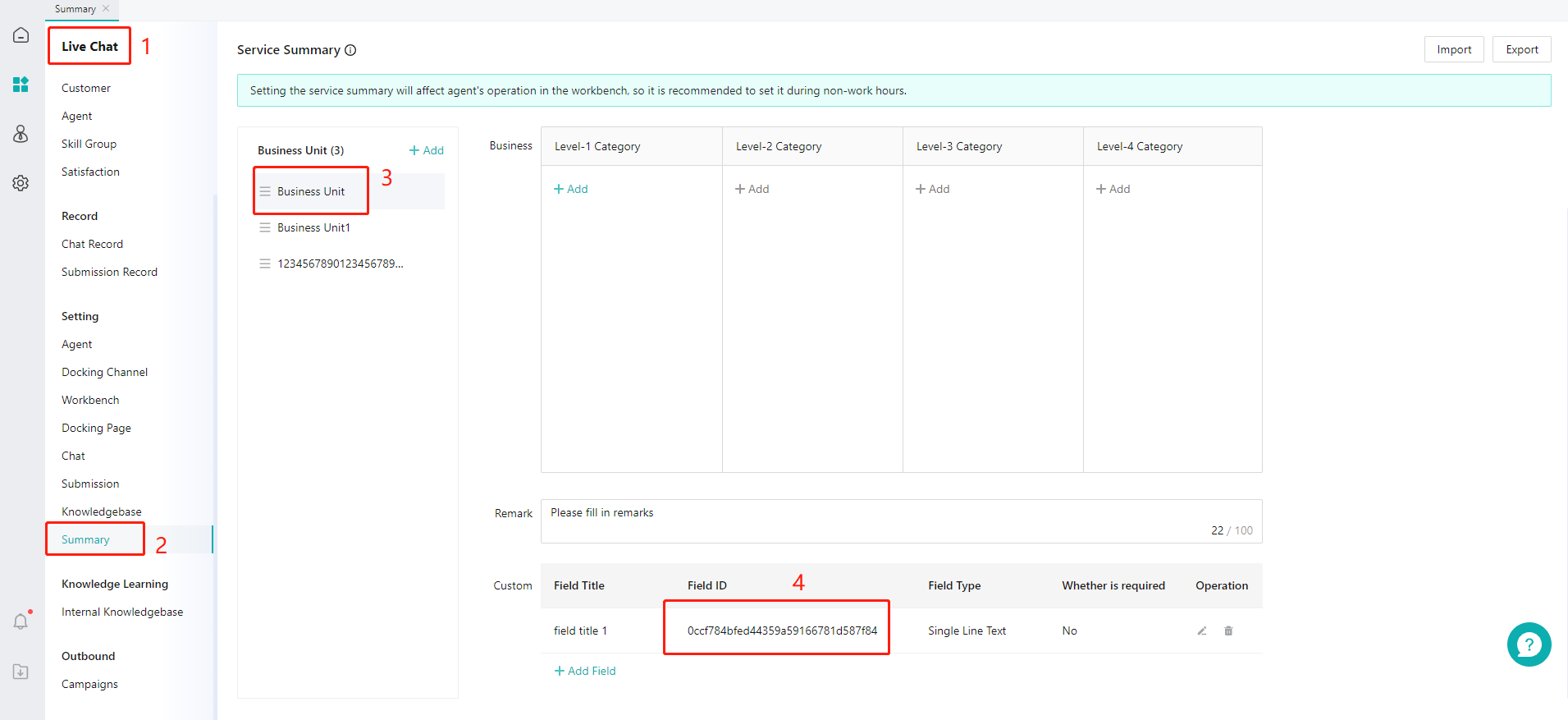The height and width of the screenshot is (720, 1568).
Task: Add a Level-2 Category
Action: pyautogui.click(x=752, y=189)
